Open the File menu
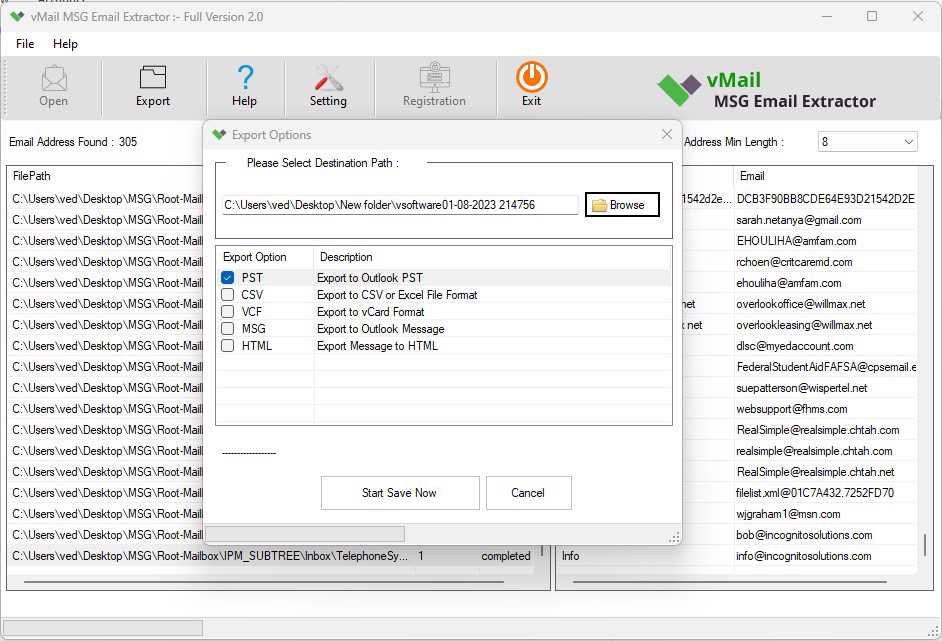The image size is (942, 641). pyautogui.click(x=25, y=43)
